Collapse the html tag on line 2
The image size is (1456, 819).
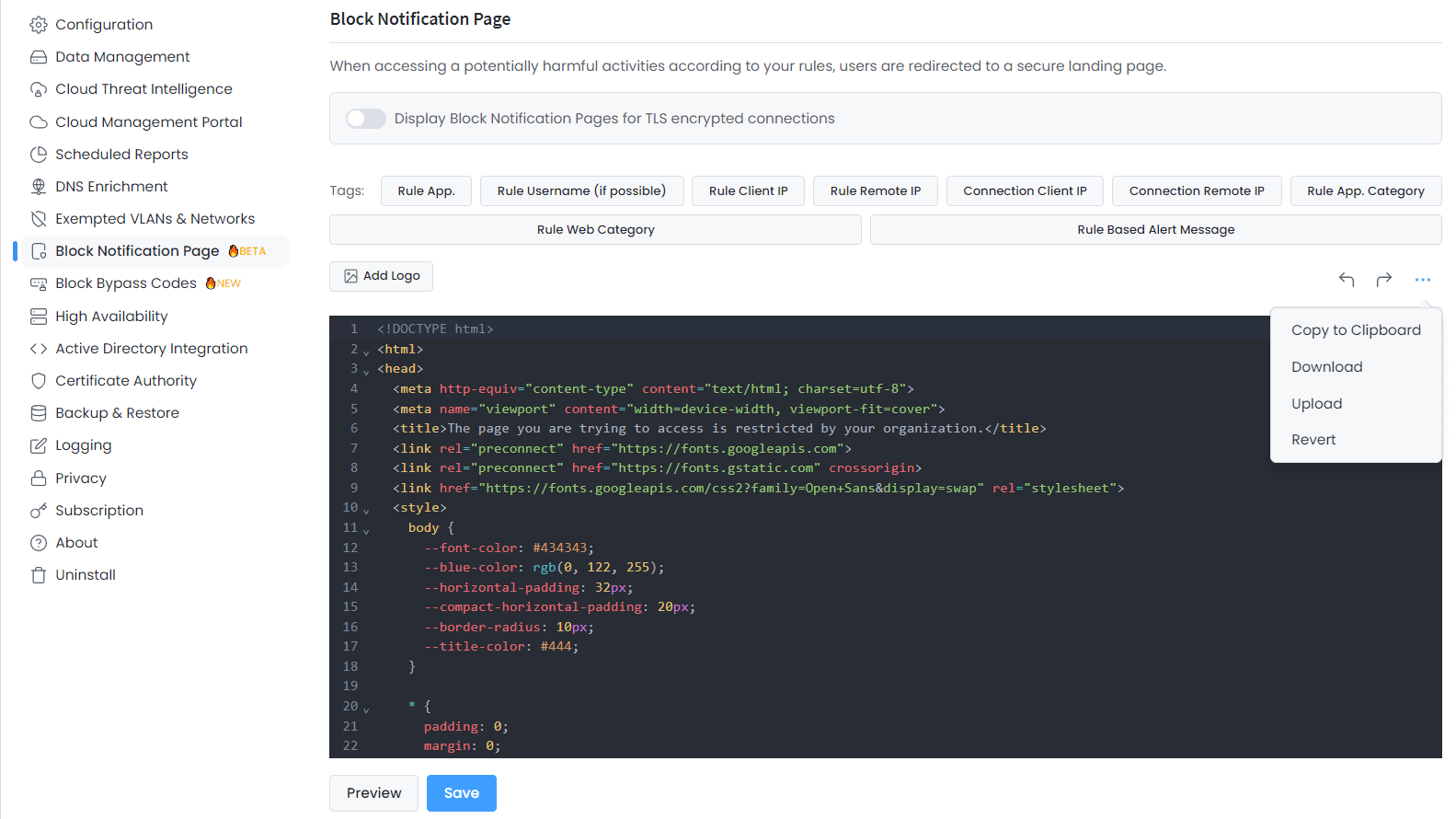(x=366, y=352)
